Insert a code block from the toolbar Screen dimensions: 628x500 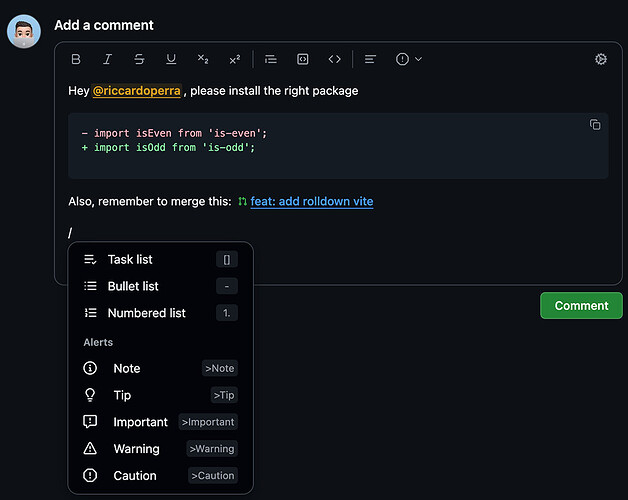tap(303, 59)
